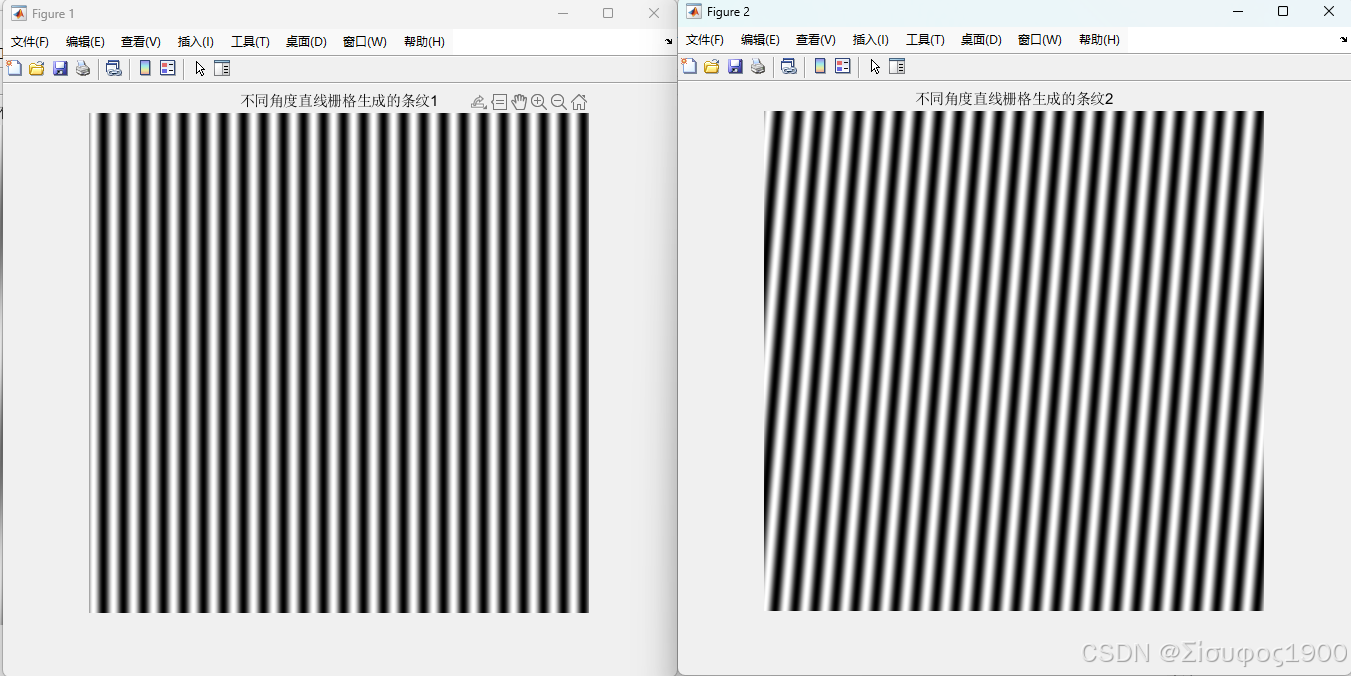The width and height of the screenshot is (1351, 676).
Task: Maximize the Figure 1 window
Action: [x=608, y=13]
